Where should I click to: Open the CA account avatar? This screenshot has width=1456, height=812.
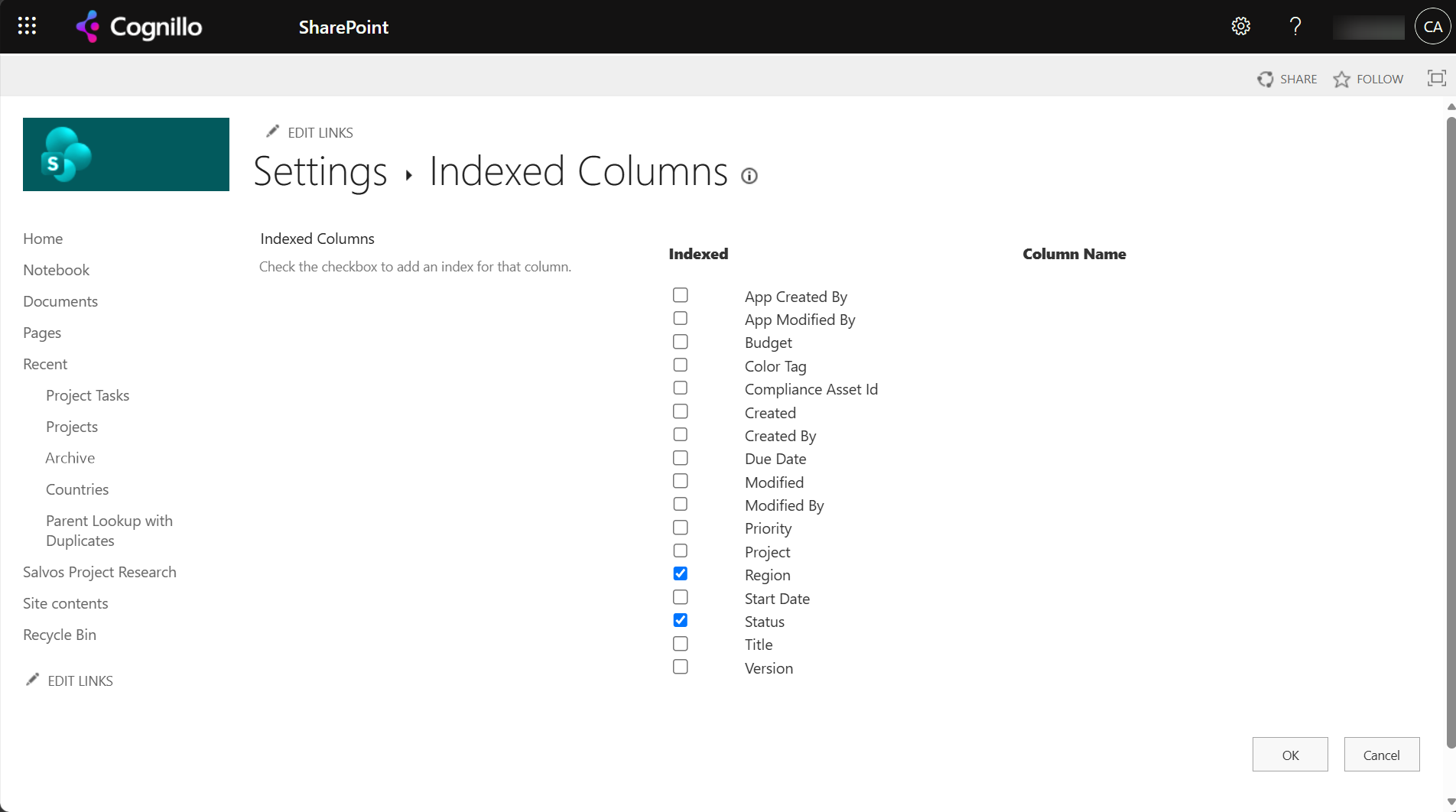[x=1432, y=27]
